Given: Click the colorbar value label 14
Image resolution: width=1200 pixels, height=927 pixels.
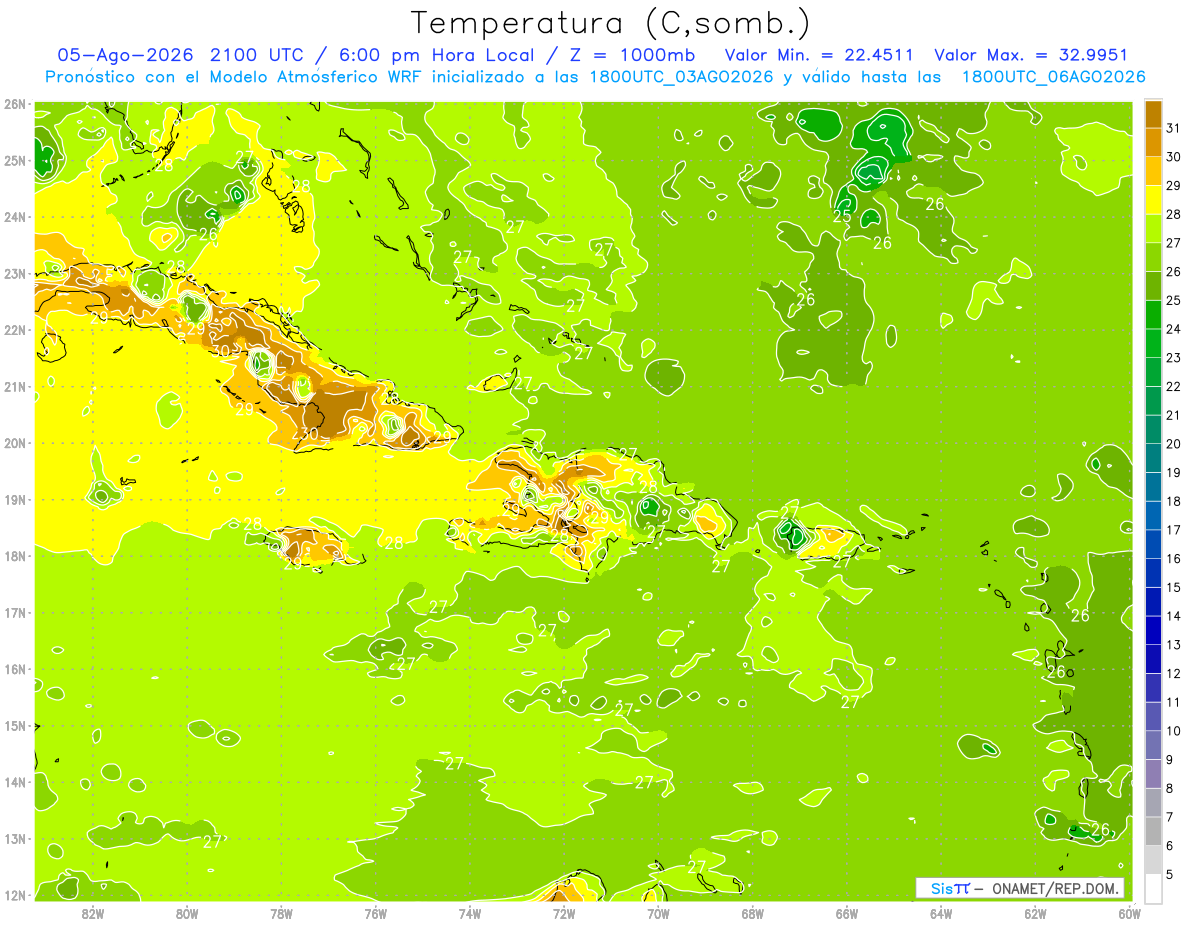Looking at the screenshot, I should (1173, 616).
